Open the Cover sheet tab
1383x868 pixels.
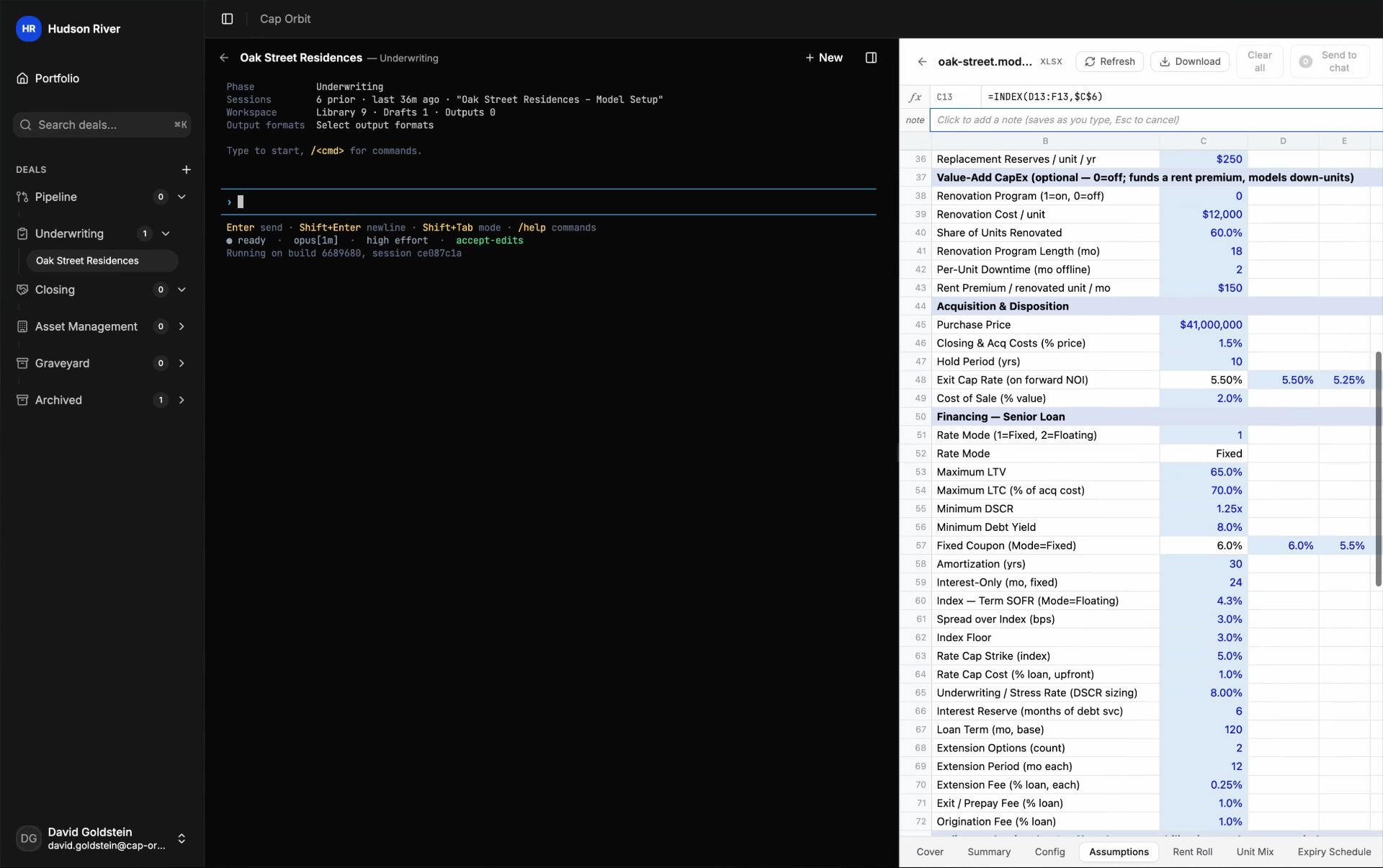click(x=929, y=851)
